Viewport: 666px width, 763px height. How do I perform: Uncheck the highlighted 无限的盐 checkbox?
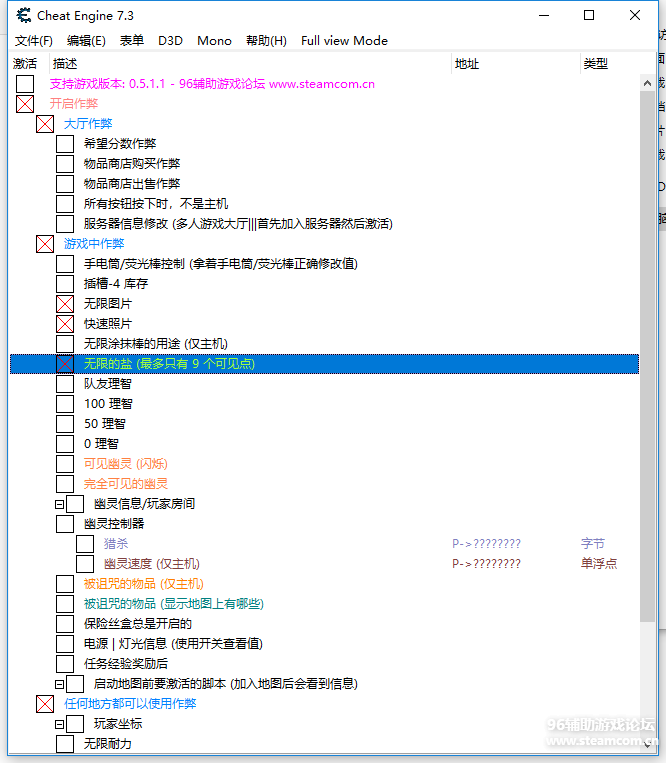click(65, 364)
